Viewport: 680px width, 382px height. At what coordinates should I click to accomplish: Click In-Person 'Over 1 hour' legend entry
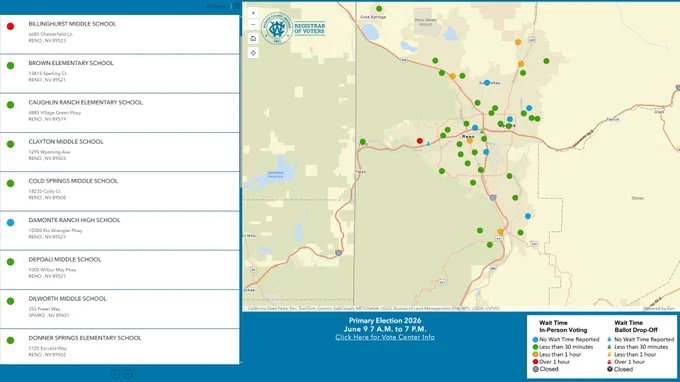click(x=551, y=362)
